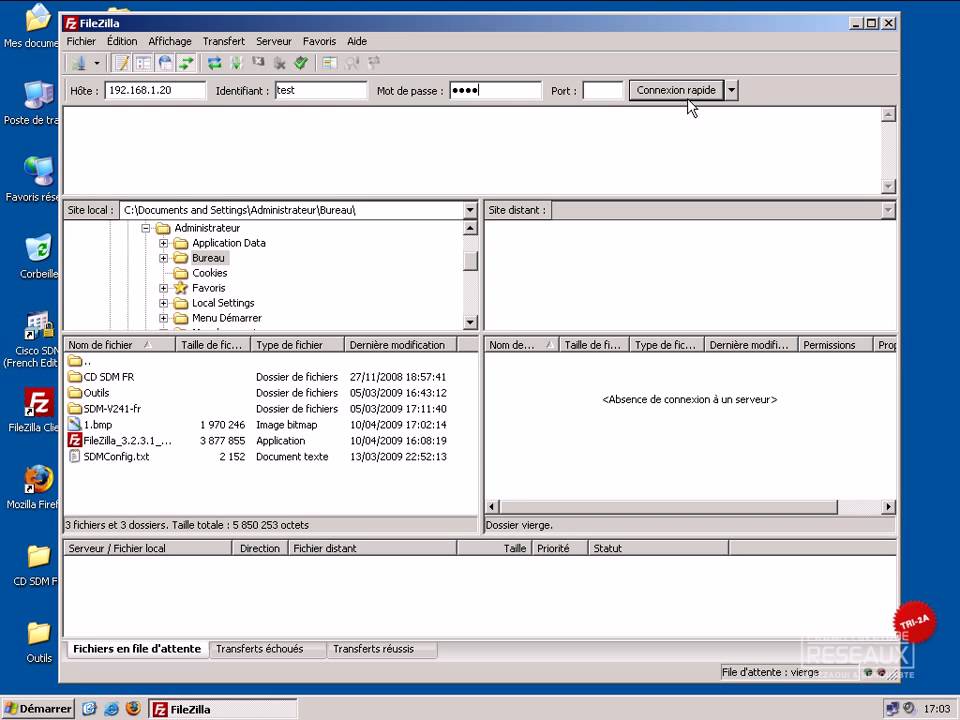The image size is (960, 720).
Task: Toggle directory comparison icon
Action: [352, 62]
